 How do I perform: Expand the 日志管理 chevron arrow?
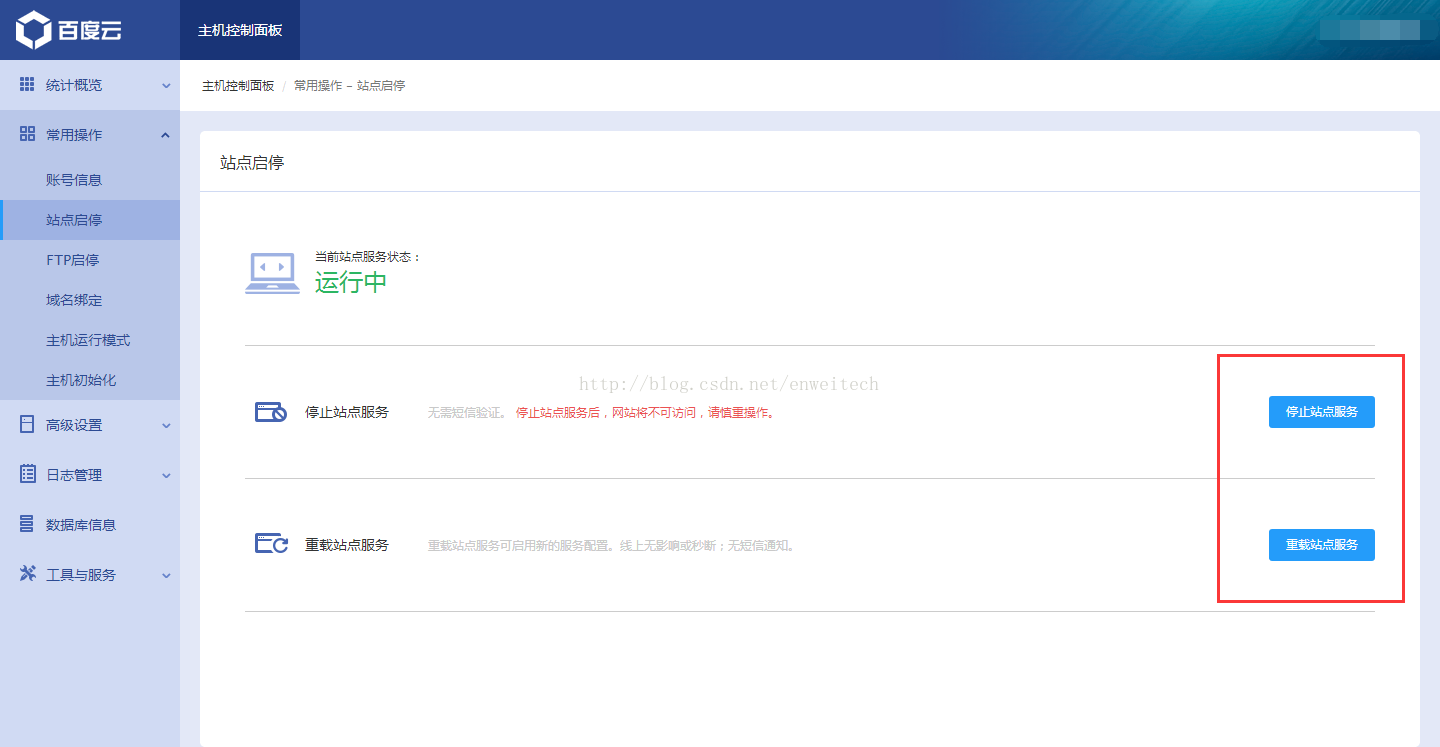(166, 476)
